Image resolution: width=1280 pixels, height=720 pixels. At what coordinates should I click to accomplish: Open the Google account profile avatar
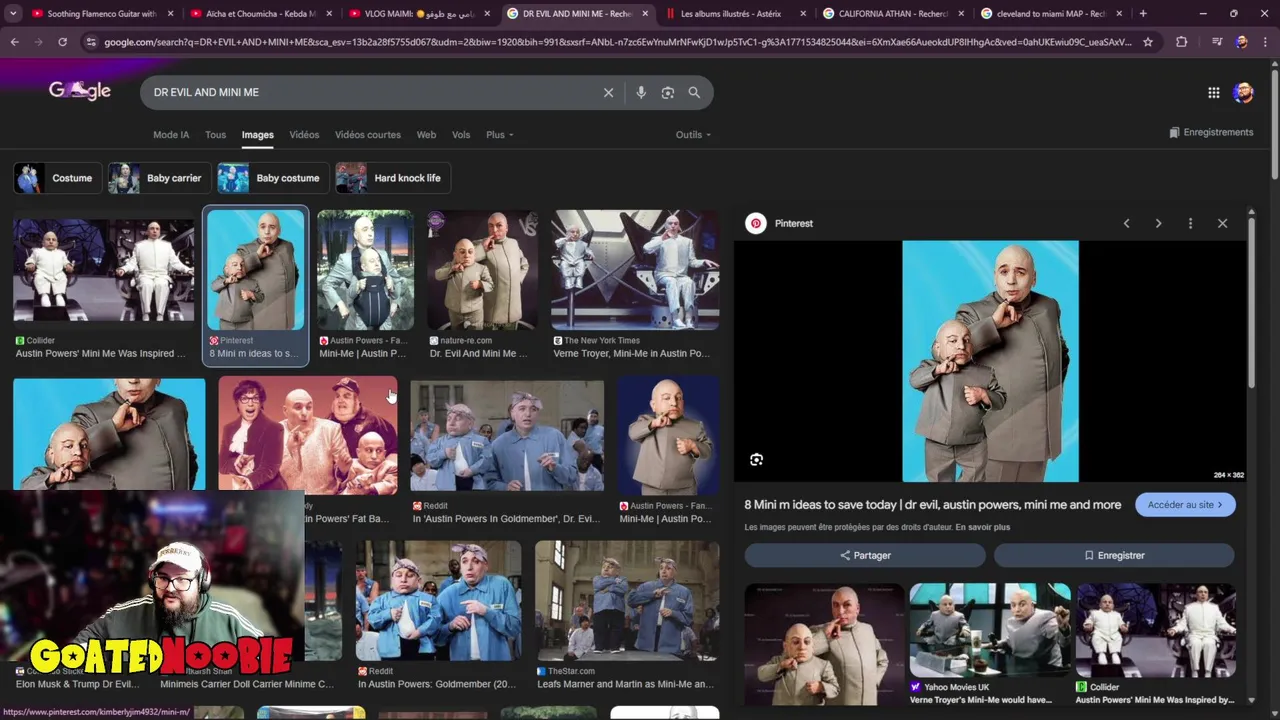pyautogui.click(x=1243, y=92)
